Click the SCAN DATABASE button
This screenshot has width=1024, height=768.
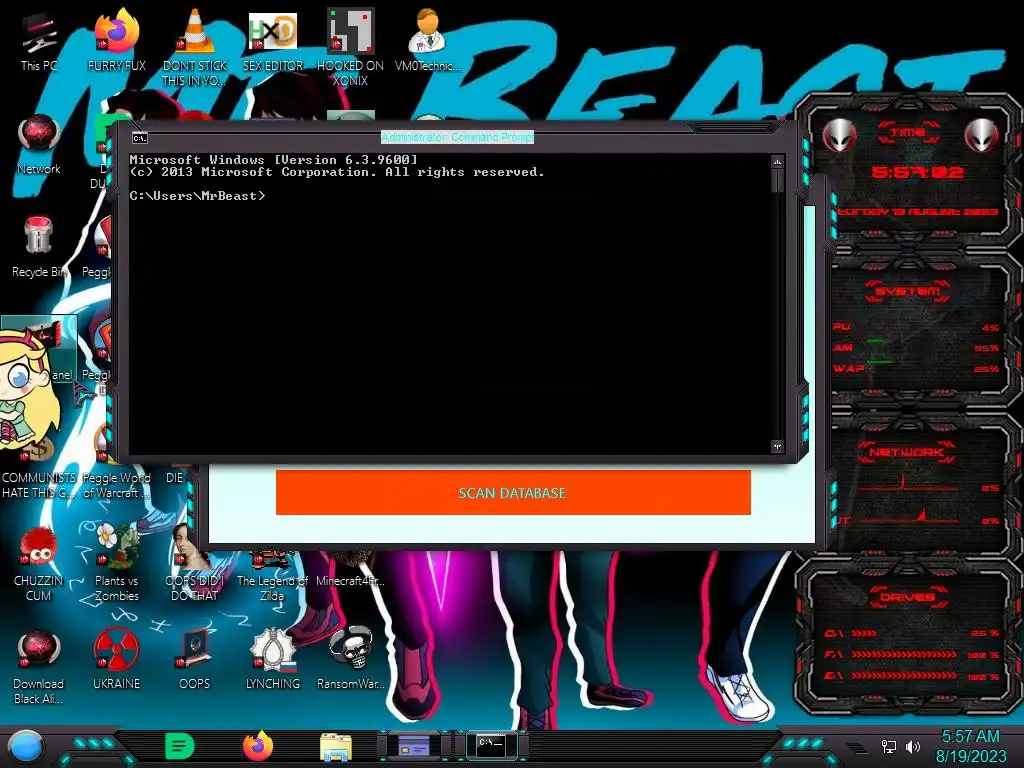513,492
